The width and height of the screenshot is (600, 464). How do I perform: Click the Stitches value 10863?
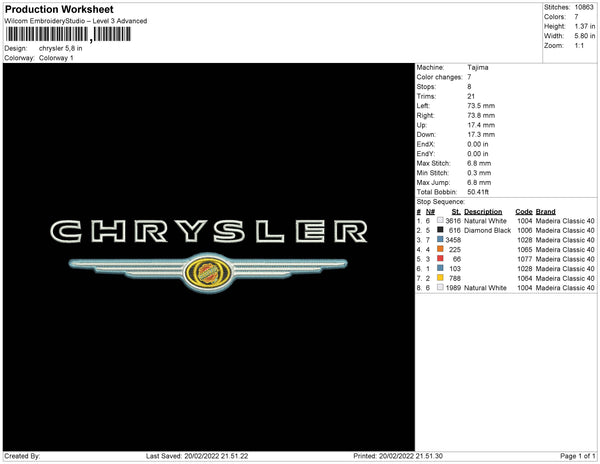coord(584,7)
